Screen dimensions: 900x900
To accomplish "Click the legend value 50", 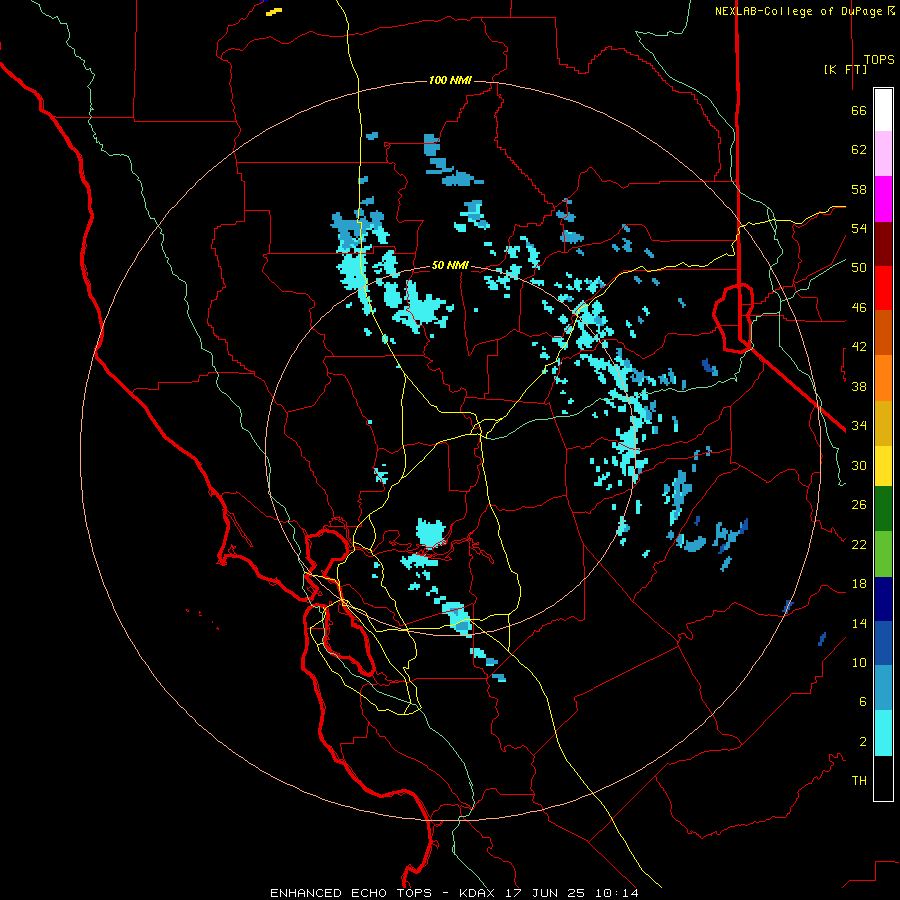I will pyautogui.click(x=859, y=268).
